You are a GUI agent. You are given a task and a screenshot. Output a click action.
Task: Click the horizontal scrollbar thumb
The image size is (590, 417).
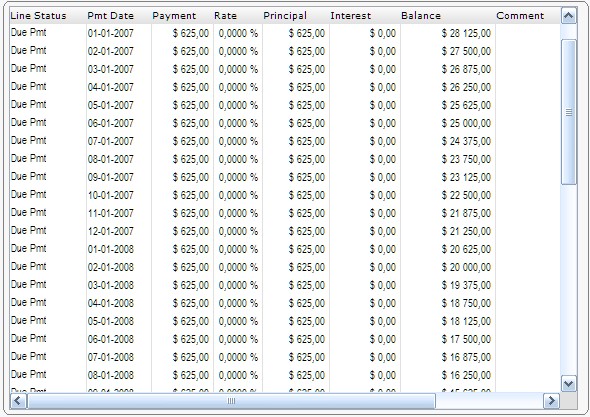point(231,401)
